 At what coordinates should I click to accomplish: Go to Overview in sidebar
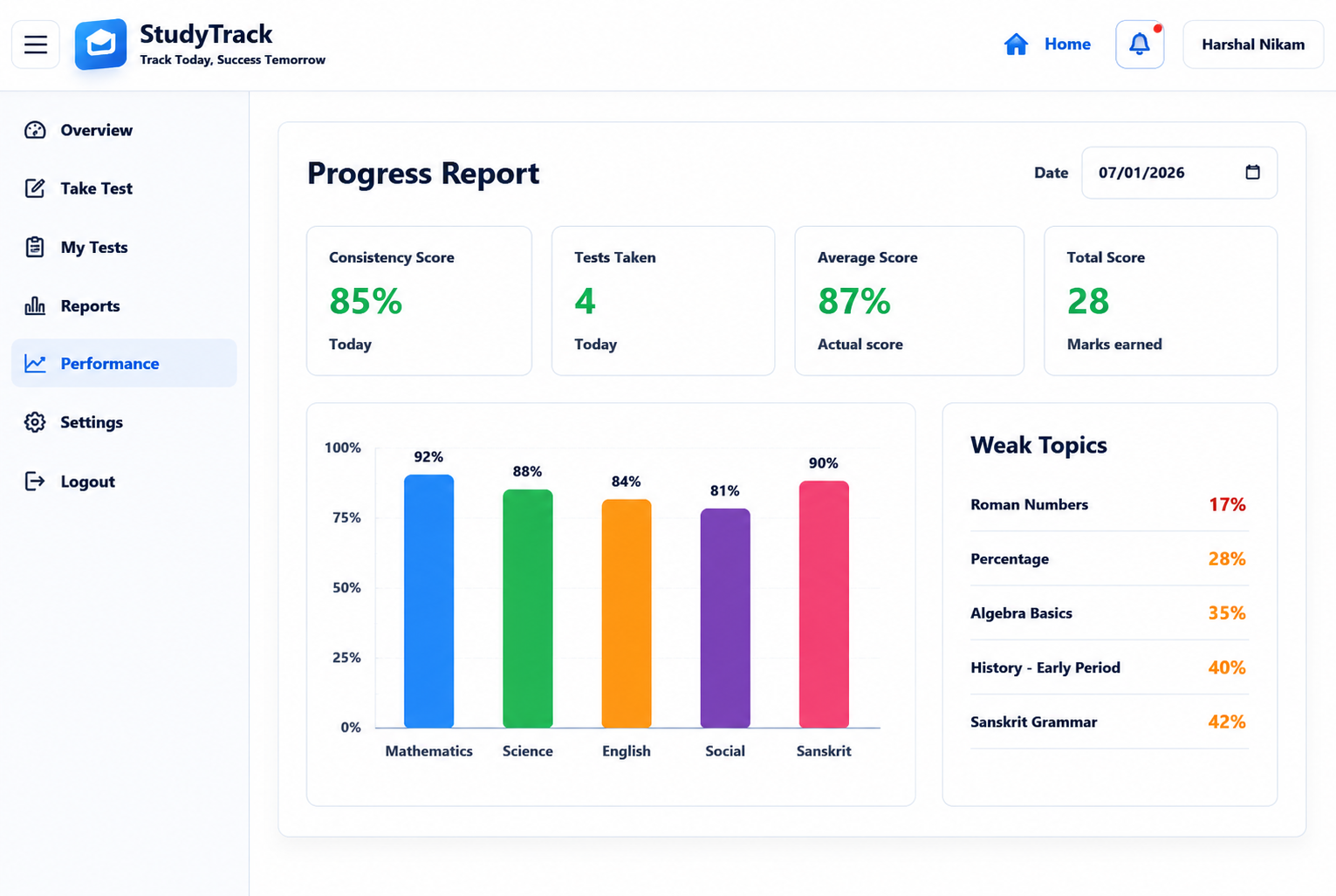coord(124,130)
